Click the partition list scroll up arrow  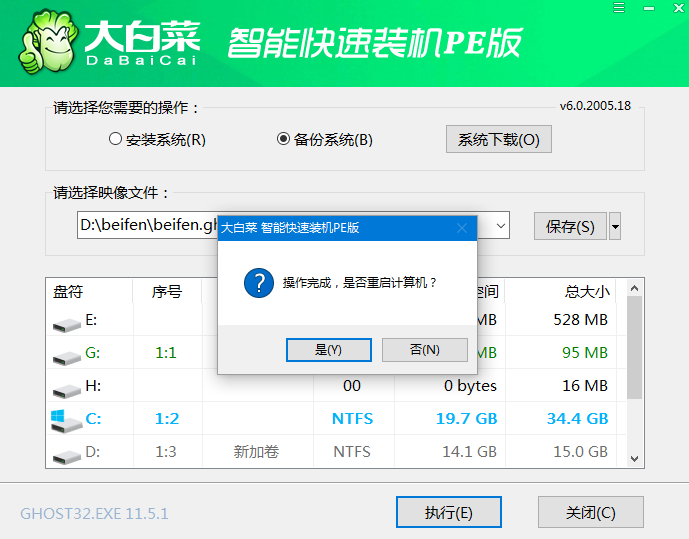(634, 288)
